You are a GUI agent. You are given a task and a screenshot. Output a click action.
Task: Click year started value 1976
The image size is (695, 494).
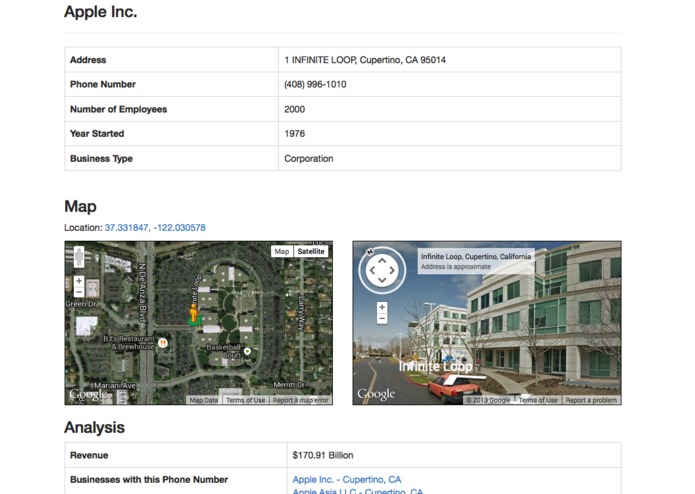294,133
